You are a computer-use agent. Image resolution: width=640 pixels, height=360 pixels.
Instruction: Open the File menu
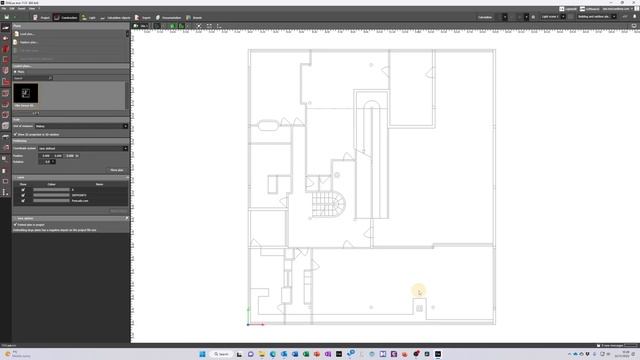4,9
